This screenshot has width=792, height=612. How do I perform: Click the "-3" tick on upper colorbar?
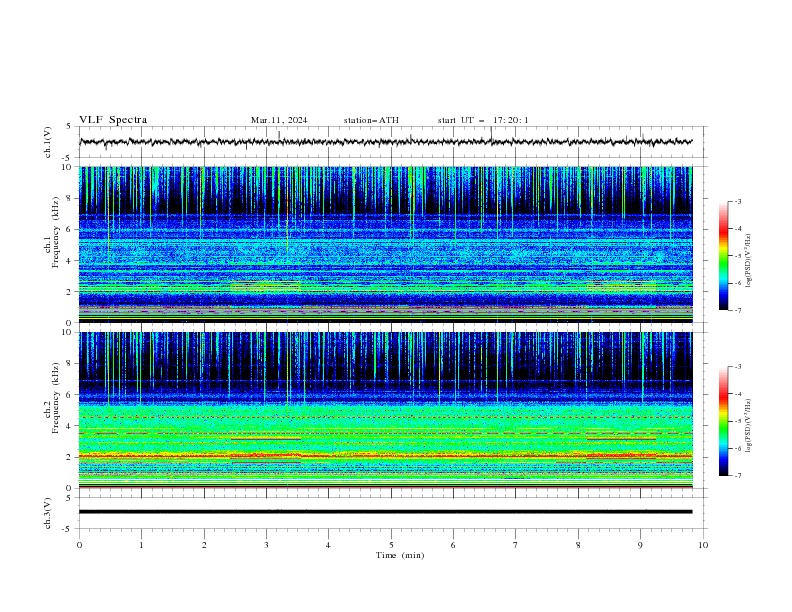[x=738, y=201]
